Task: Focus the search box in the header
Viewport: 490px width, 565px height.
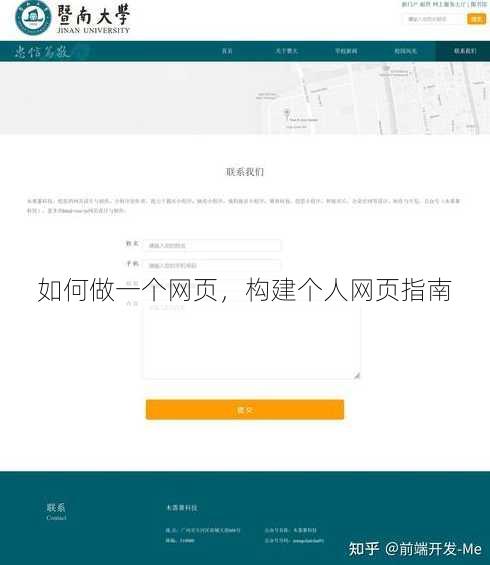Action: coord(433,19)
